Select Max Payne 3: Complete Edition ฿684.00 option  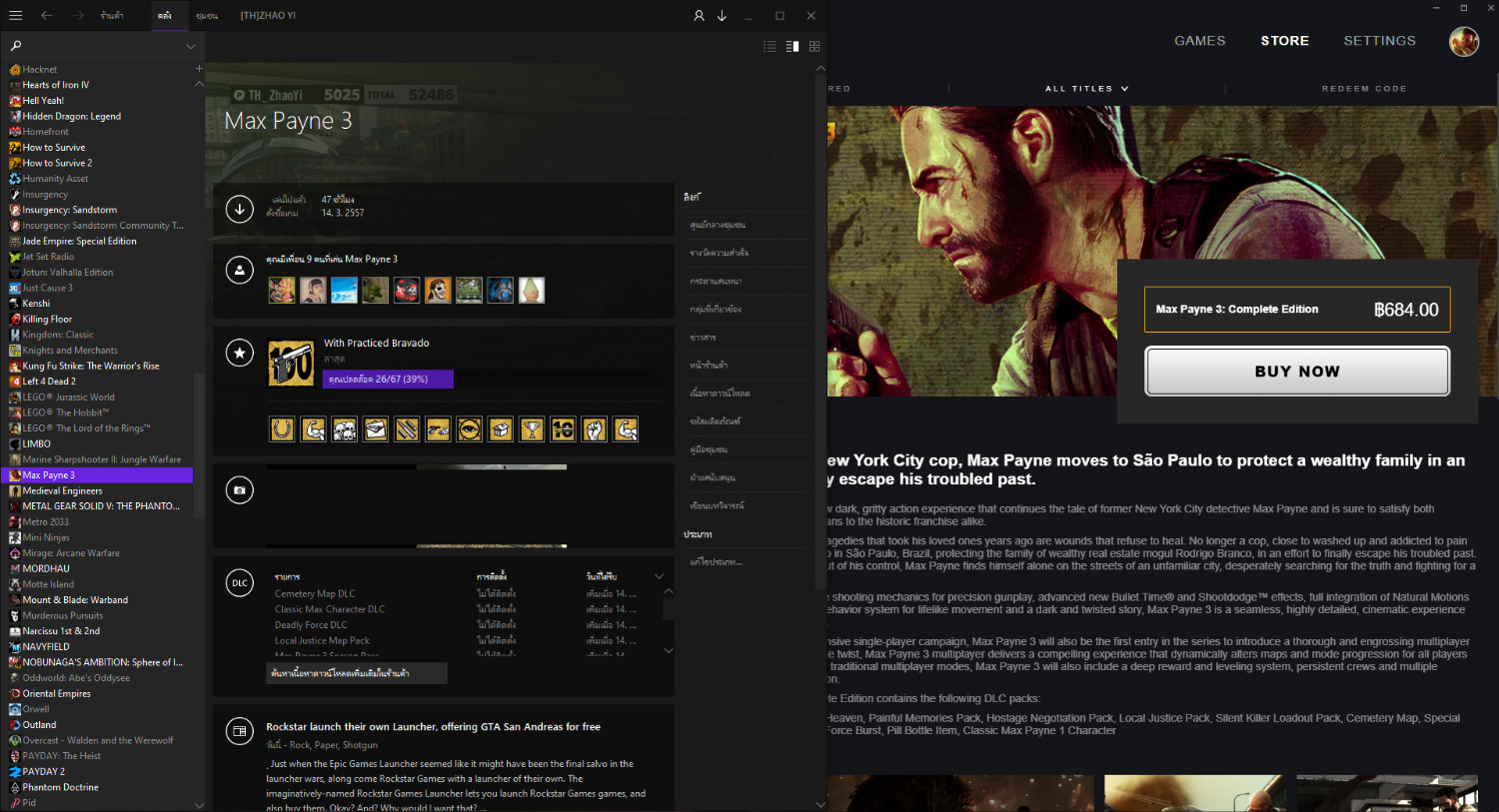click(x=1297, y=310)
